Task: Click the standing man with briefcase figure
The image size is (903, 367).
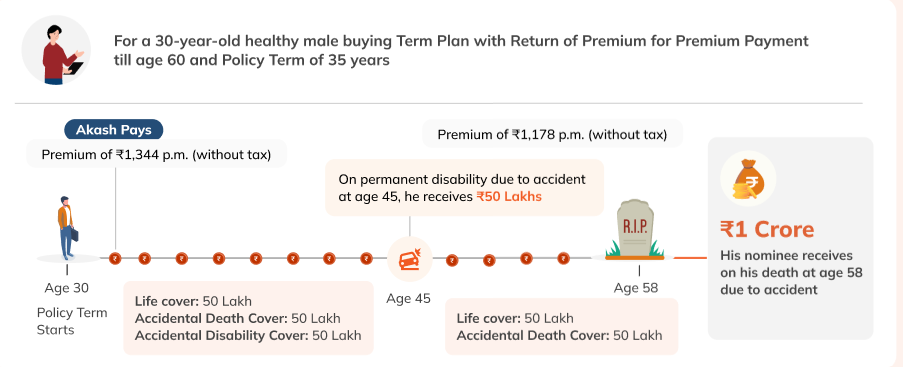Action: [x=67, y=228]
